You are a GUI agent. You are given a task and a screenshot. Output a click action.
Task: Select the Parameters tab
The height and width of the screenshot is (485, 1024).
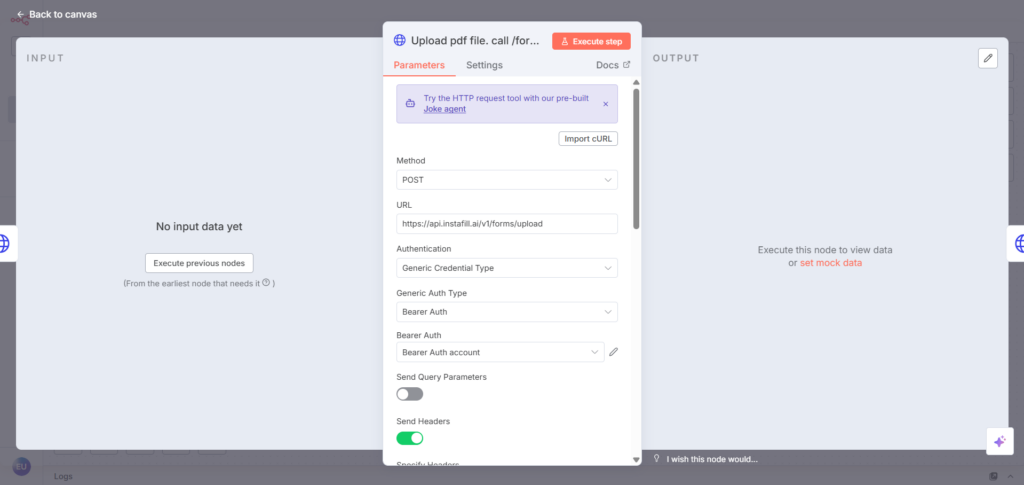(x=419, y=65)
